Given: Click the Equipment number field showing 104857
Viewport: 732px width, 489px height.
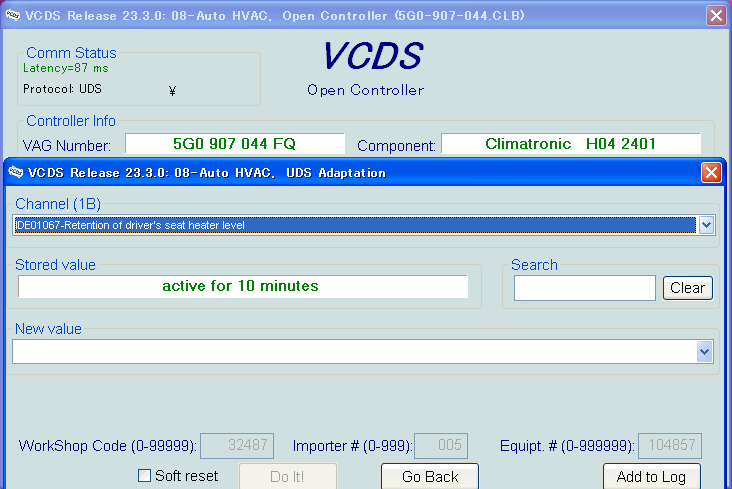Looking at the screenshot, I should (x=670, y=446).
